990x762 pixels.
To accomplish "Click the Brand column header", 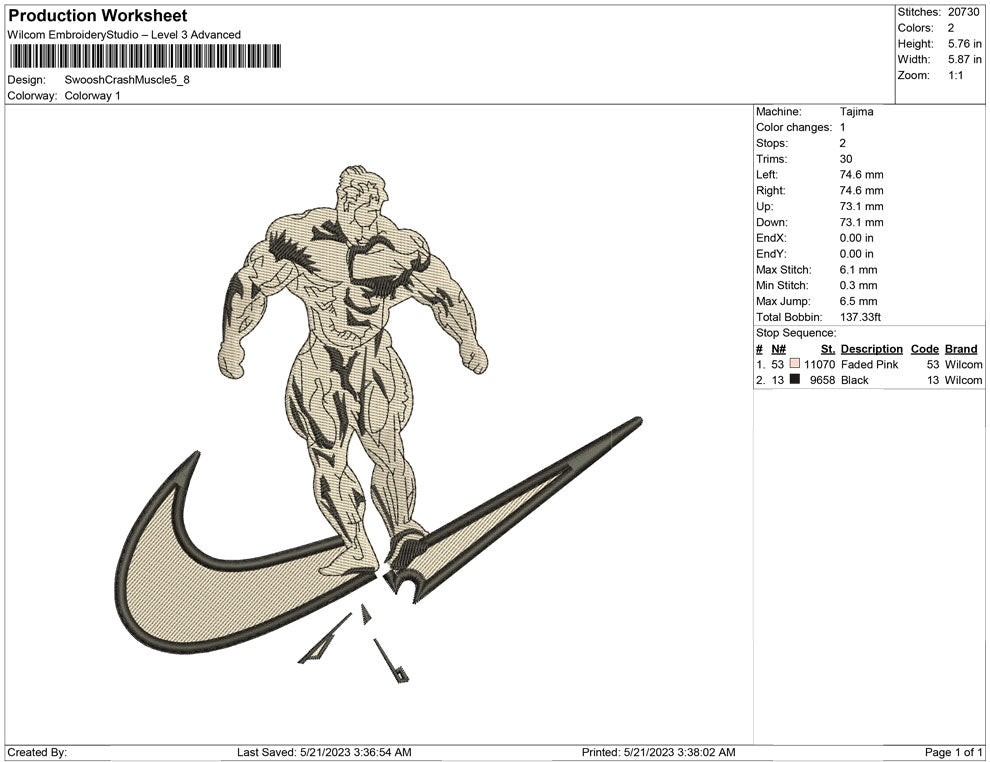I will [x=962, y=349].
